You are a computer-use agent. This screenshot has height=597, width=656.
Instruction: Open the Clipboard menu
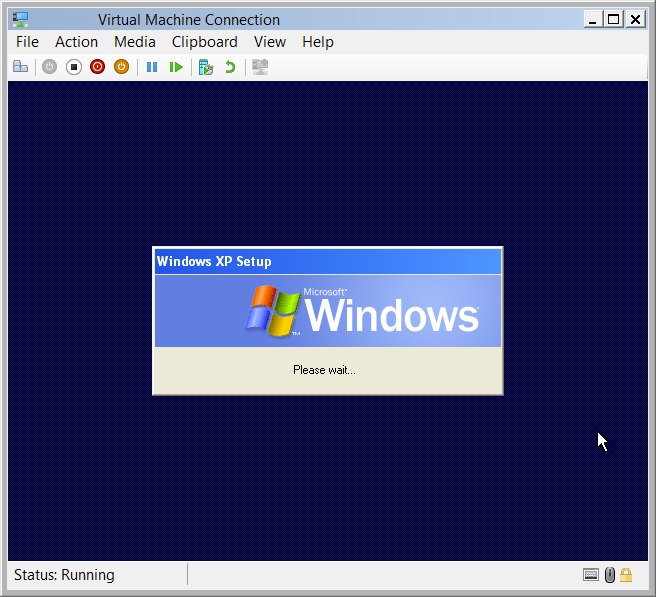pos(205,42)
